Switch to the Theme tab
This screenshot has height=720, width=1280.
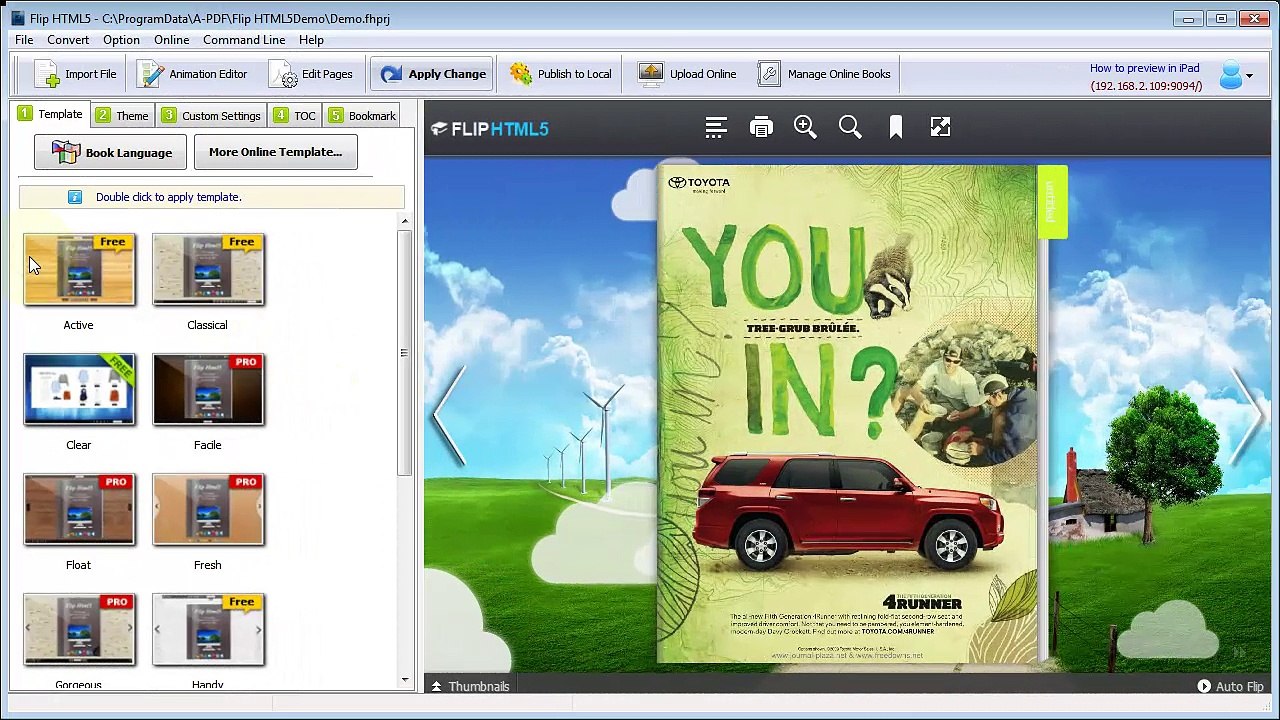click(122, 116)
